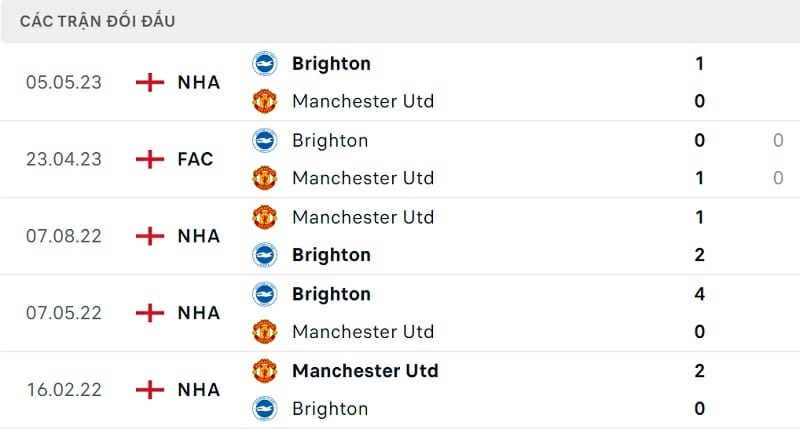Click Manchester Utd crest in 05.05.23 match

pyautogui.click(x=264, y=101)
